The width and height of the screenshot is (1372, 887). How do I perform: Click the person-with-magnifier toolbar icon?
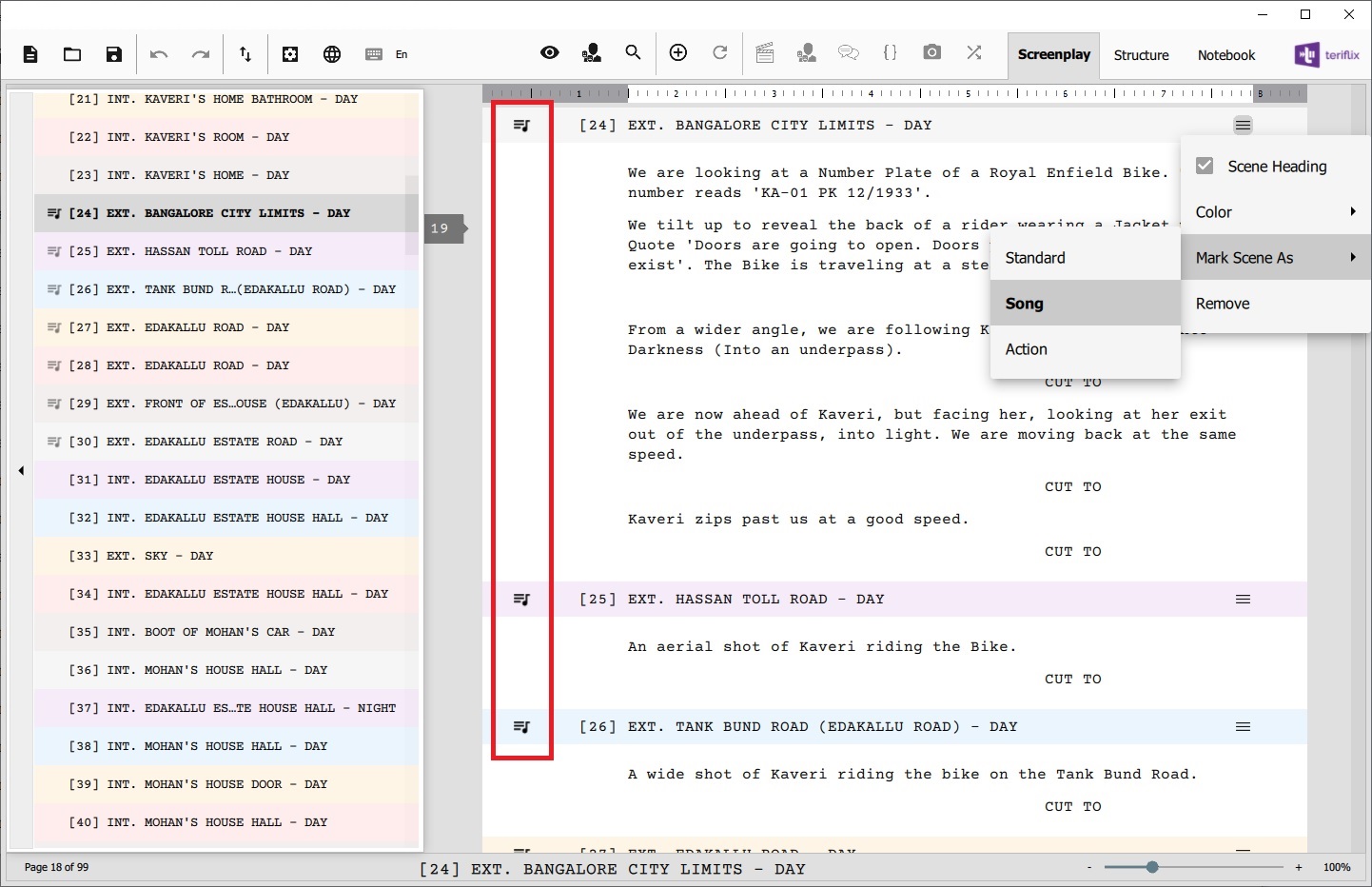[x=592, y=52]
